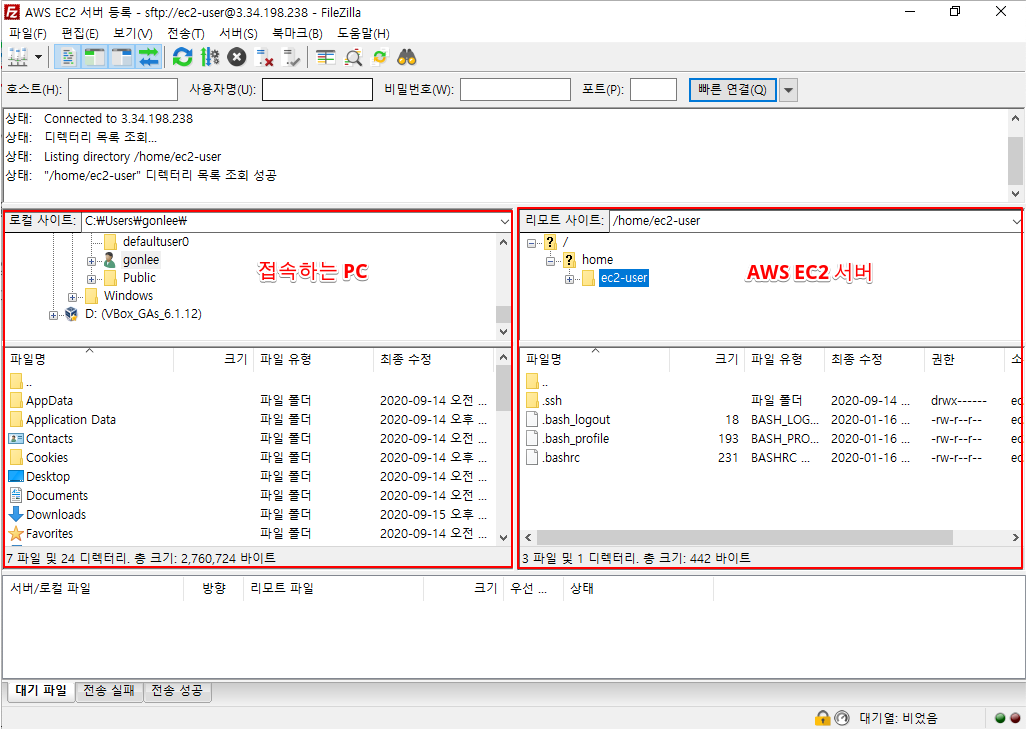Select the Desktop folder icon

pyautogui.click(x=16, y=476)
